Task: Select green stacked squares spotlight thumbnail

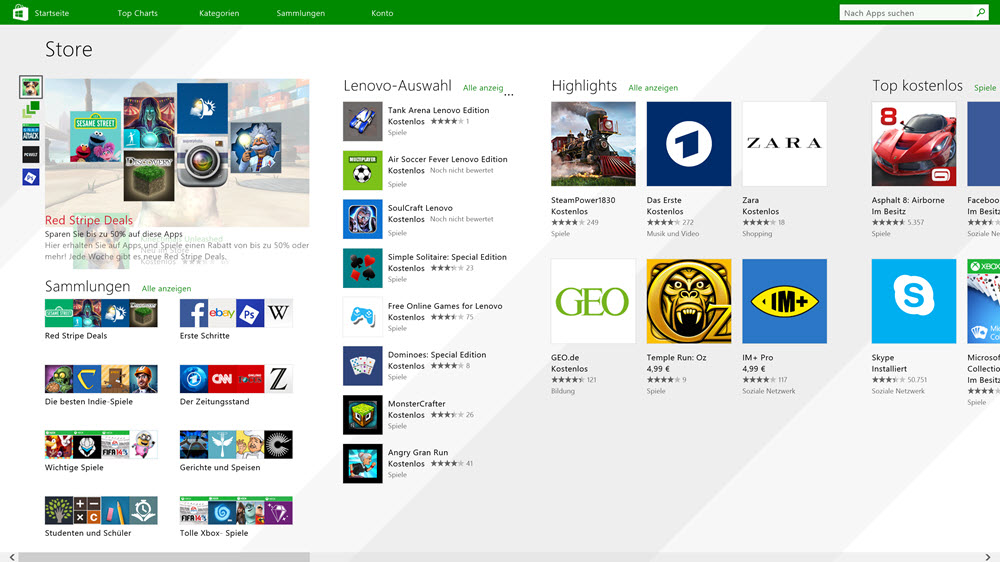Action: (x=31, y=110)
